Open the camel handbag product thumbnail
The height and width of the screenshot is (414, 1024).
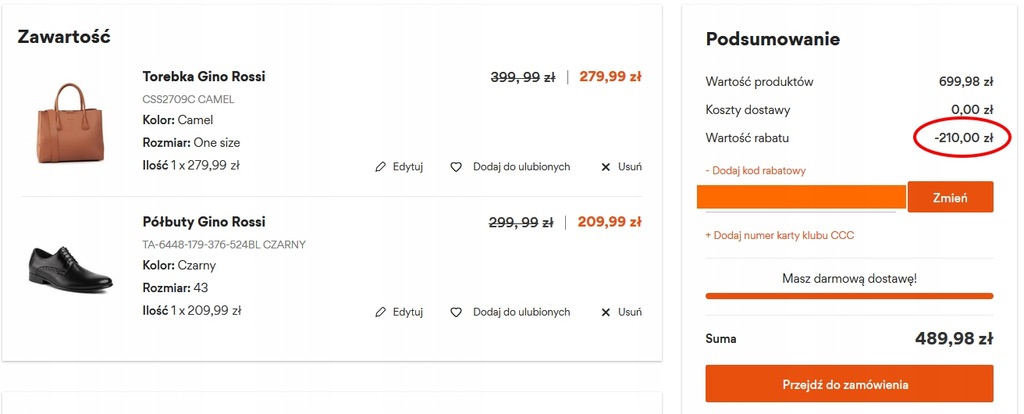(x=71, y=123)
